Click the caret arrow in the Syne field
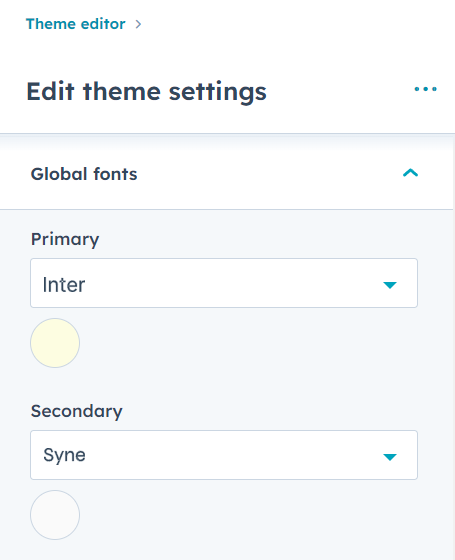 click(390, 457)
